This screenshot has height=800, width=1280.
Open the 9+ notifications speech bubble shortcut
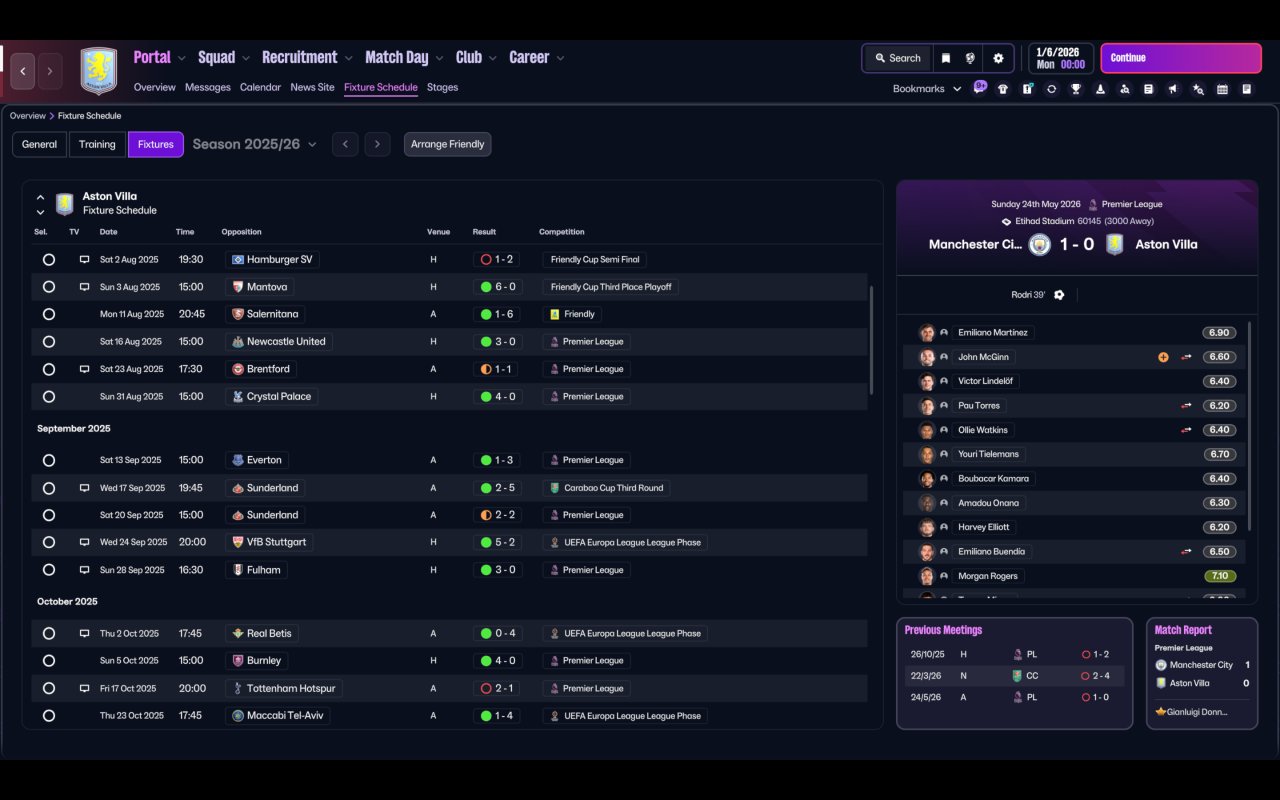tap(980, 87)
